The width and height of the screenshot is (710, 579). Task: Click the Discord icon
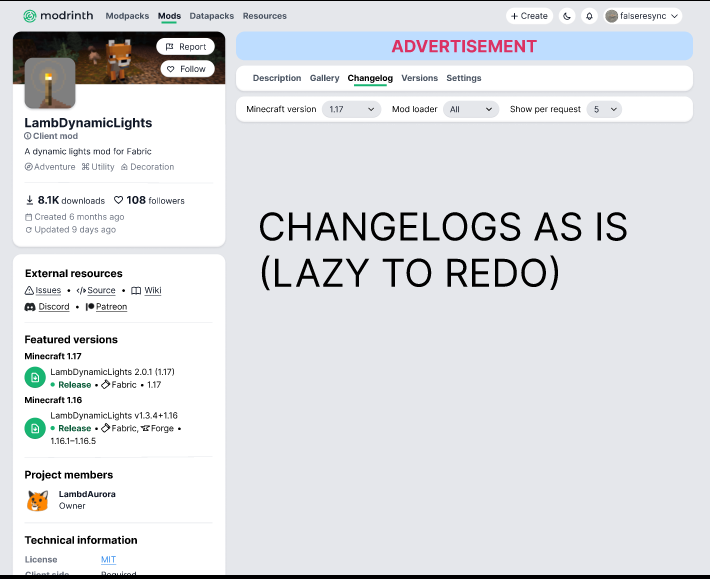point(30,307)
